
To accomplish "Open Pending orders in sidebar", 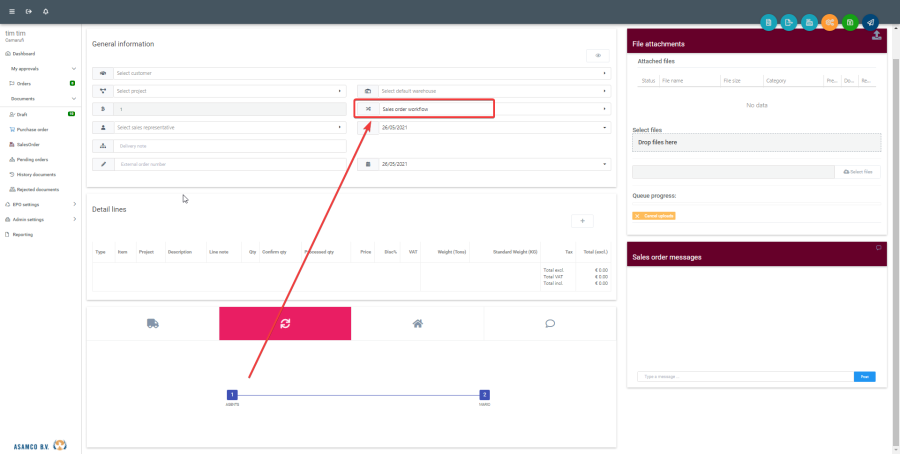I will pyautogui.click(x=32, y=159).
